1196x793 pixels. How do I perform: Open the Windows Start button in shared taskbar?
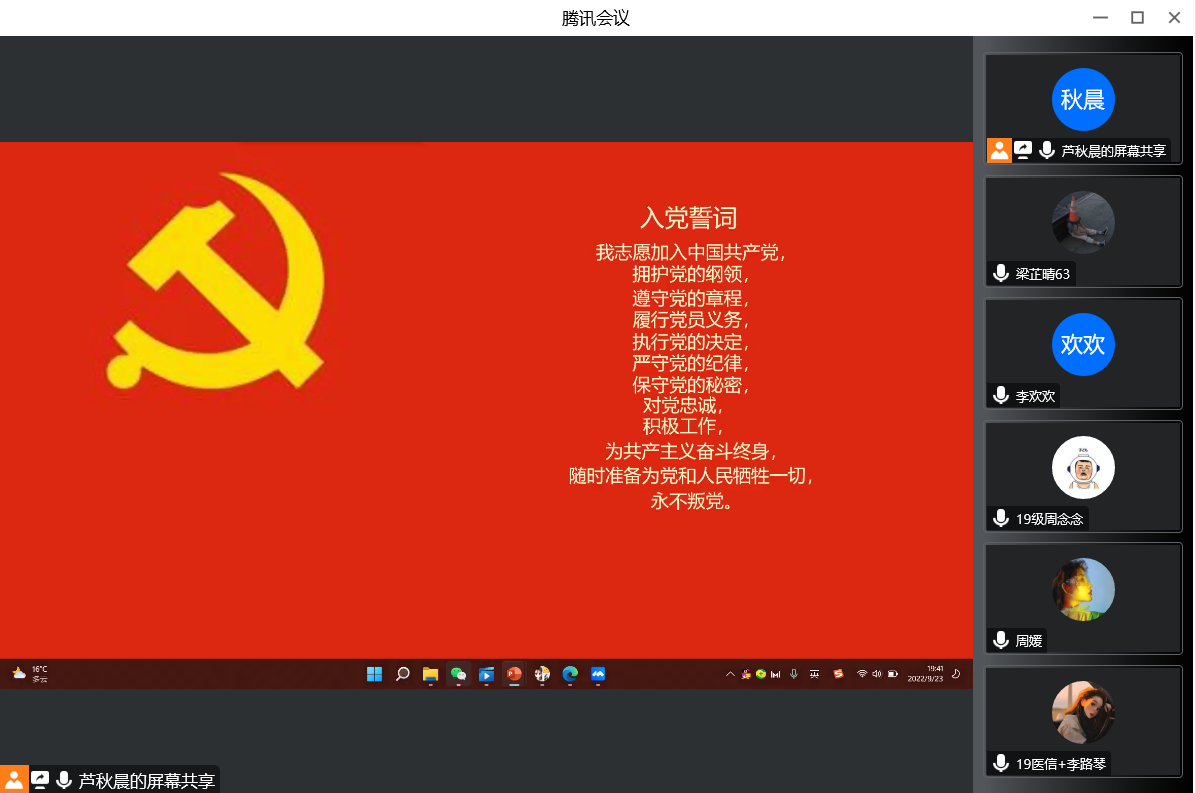pos(375,674)
